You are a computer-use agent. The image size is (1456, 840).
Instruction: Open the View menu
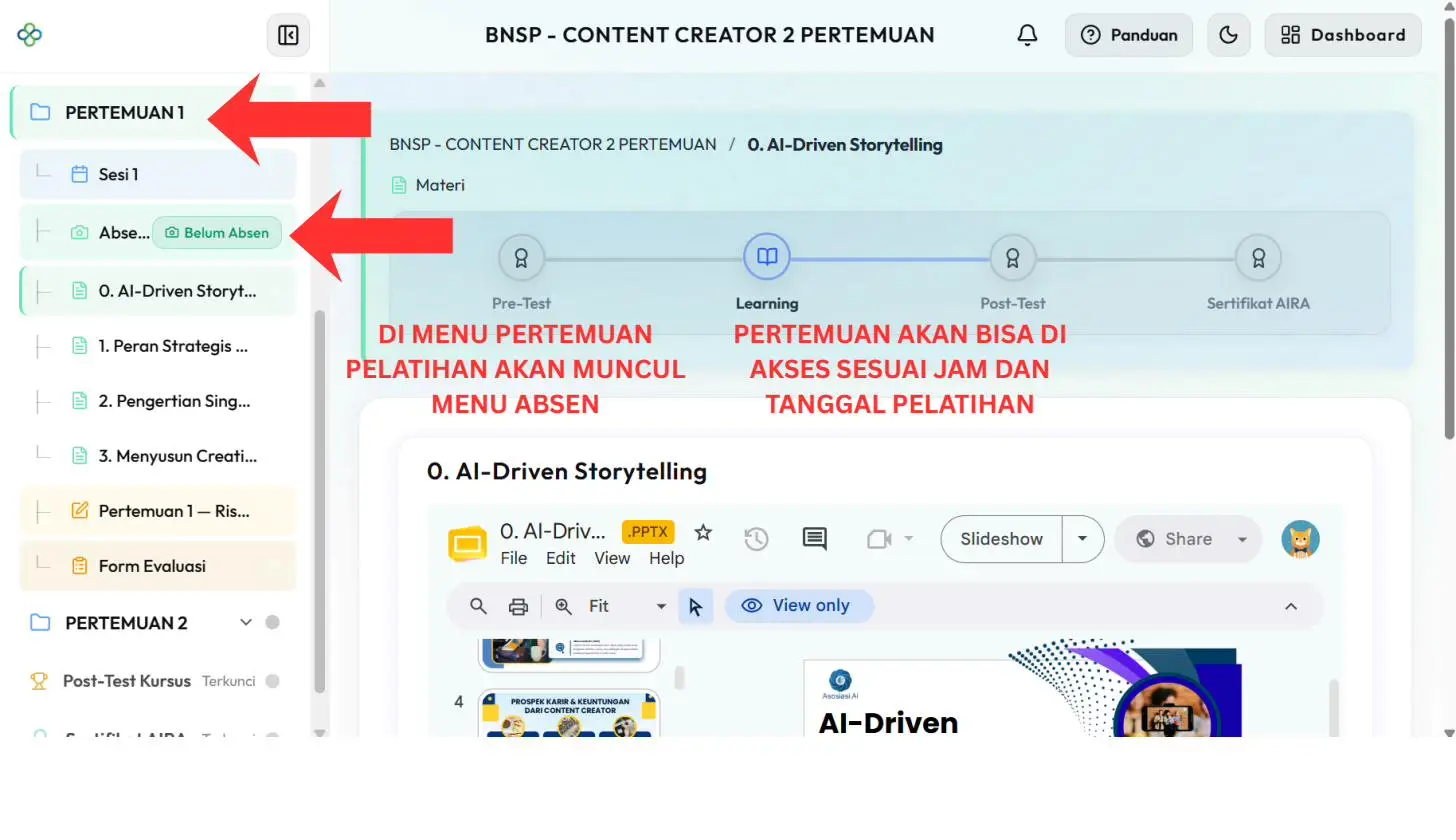(612, 558)
